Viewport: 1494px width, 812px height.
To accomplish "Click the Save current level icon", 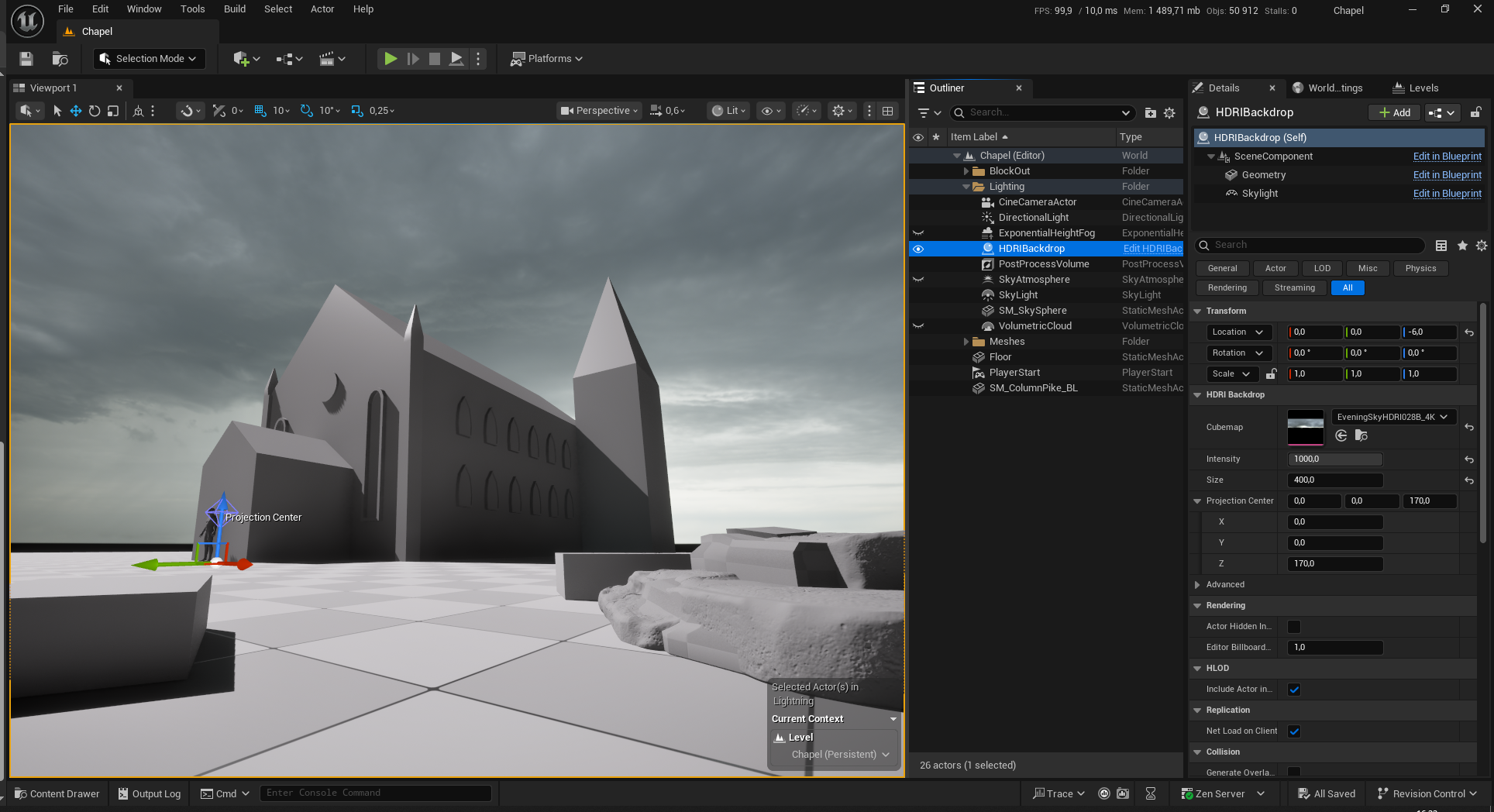I will click(26, 59).
